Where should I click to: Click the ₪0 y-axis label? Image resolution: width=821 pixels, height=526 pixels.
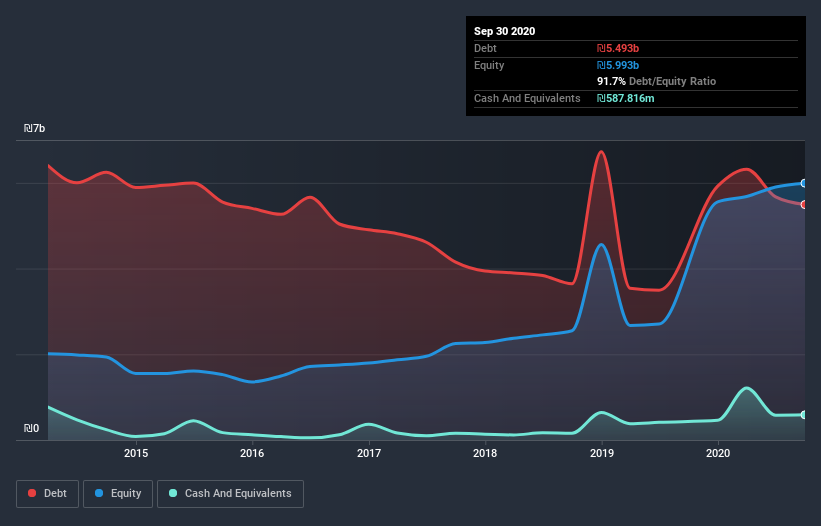[31, 428]
